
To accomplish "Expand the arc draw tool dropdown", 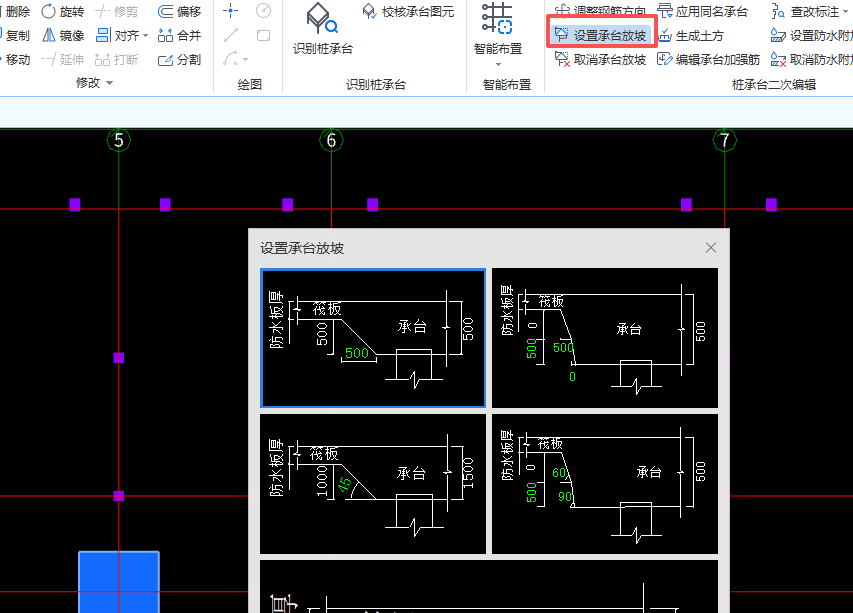I will point(245,59).
